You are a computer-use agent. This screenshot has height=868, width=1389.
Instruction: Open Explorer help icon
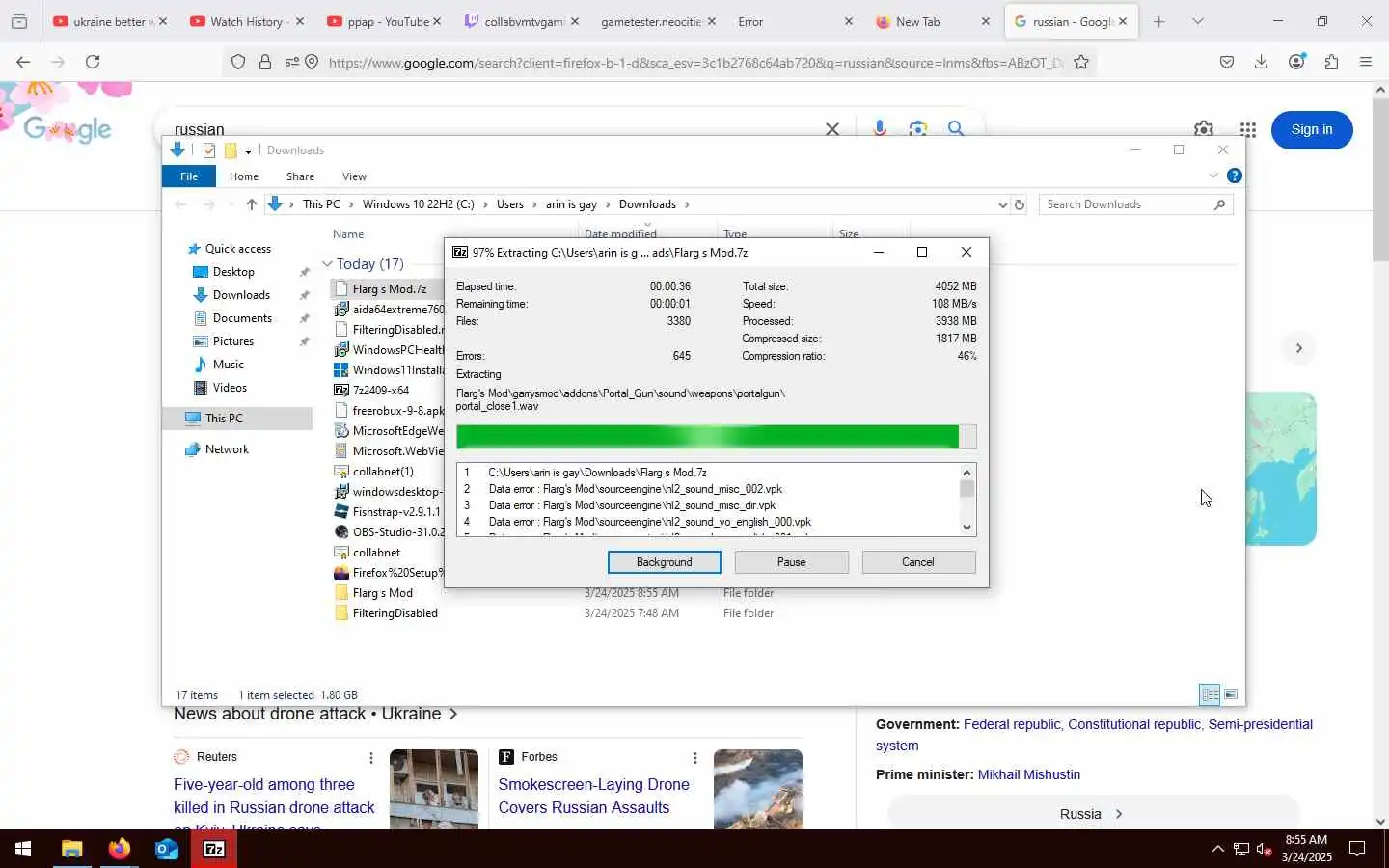[1234, 176]
